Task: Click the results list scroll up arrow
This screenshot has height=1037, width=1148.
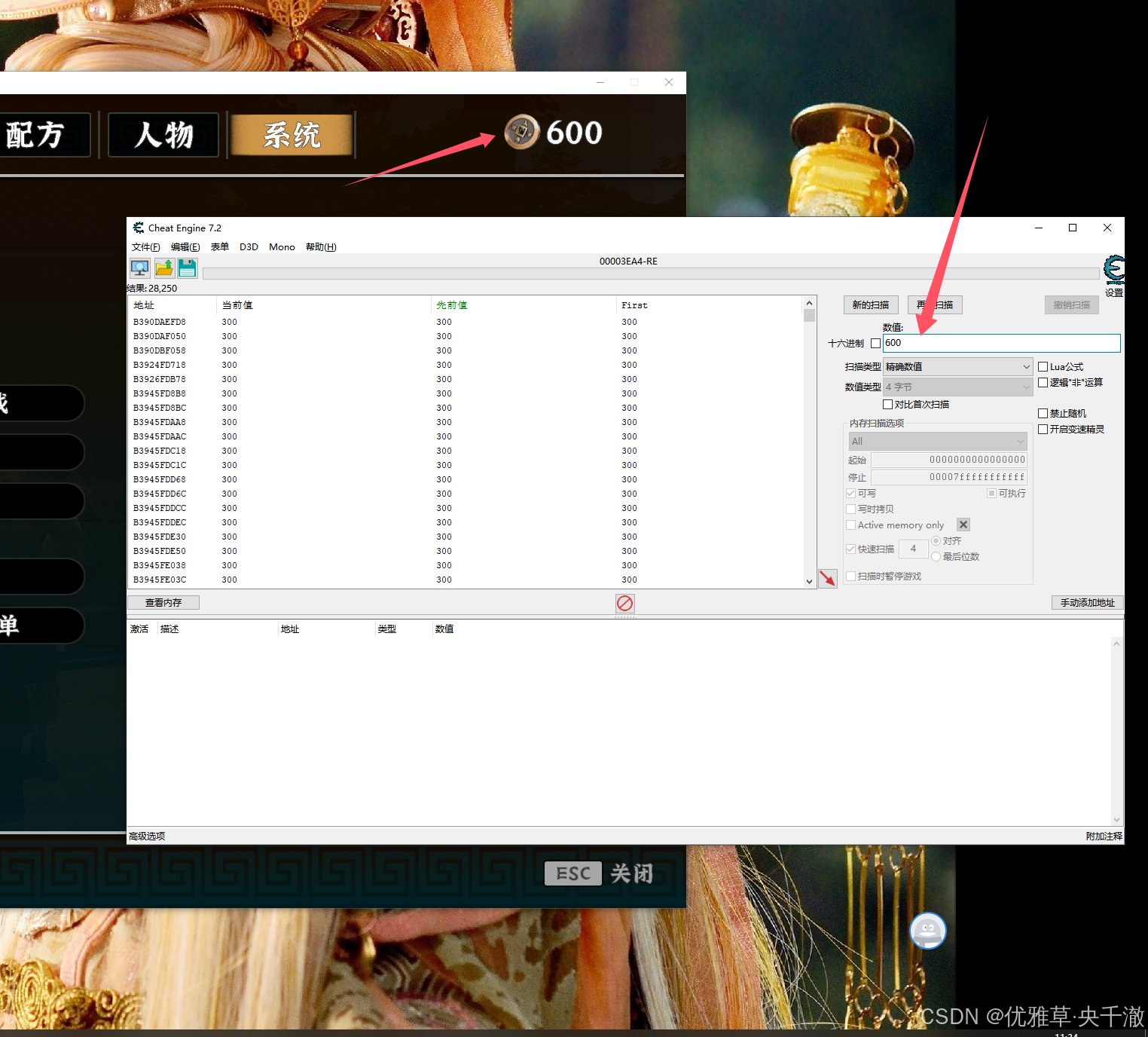Action: click(810, 303)
